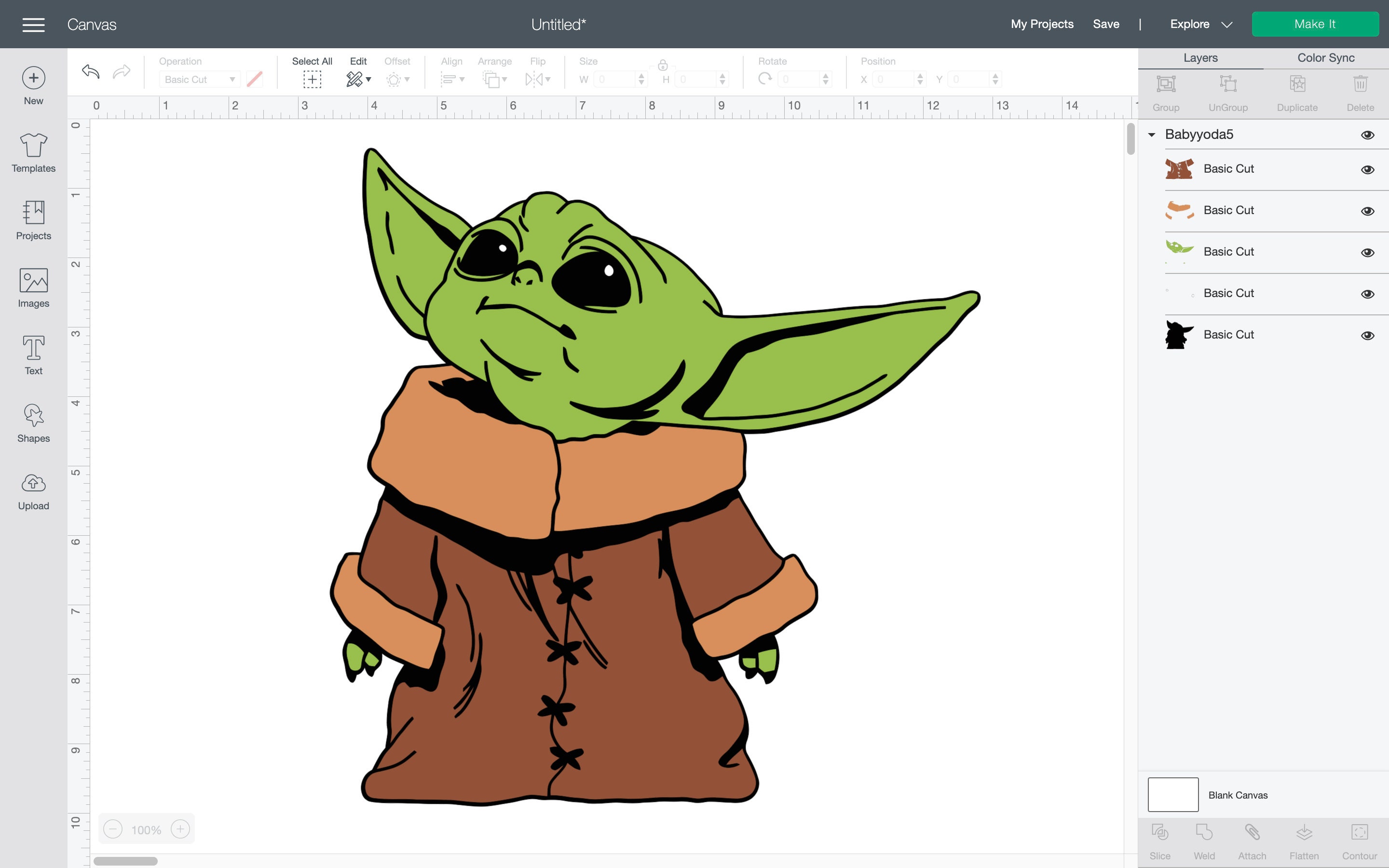Collapse the Babyyoda5 layer group
The image size is (1389, 868).
tap(1151, 135)
